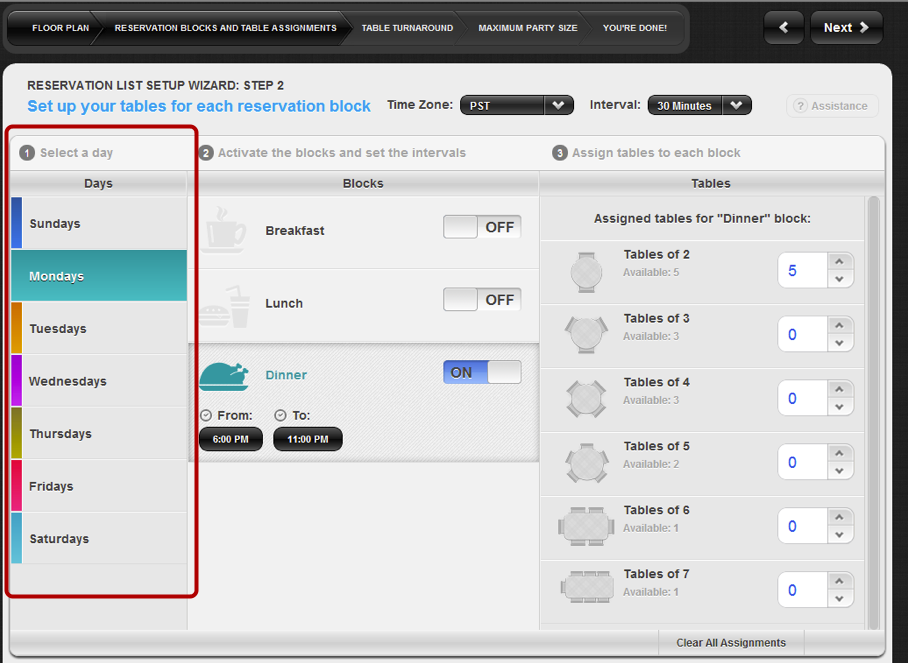The image size is (908, 663).
Task: Click the Tables of 3 quantity field
Action: coord(803,334)
